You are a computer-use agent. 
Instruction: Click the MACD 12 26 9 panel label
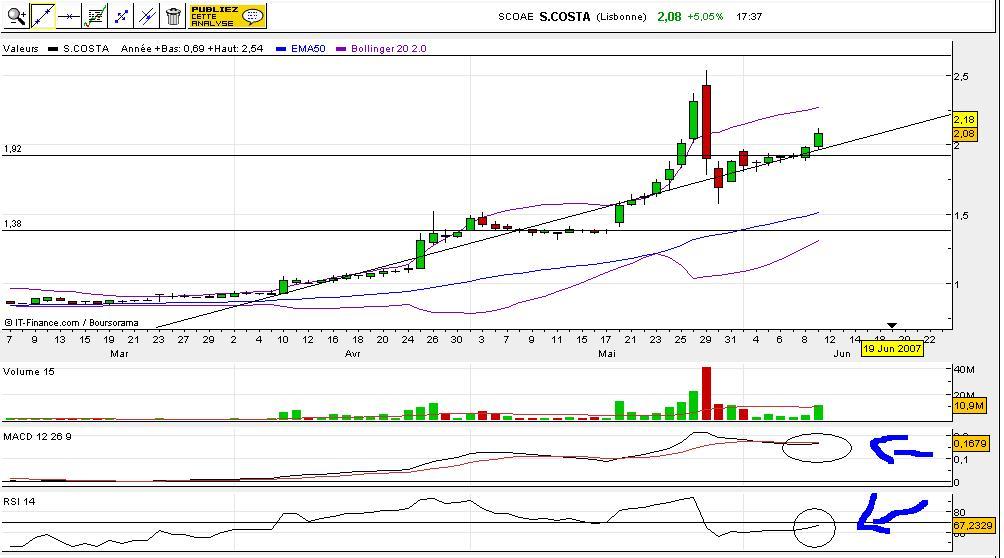[x=37, y=437]
